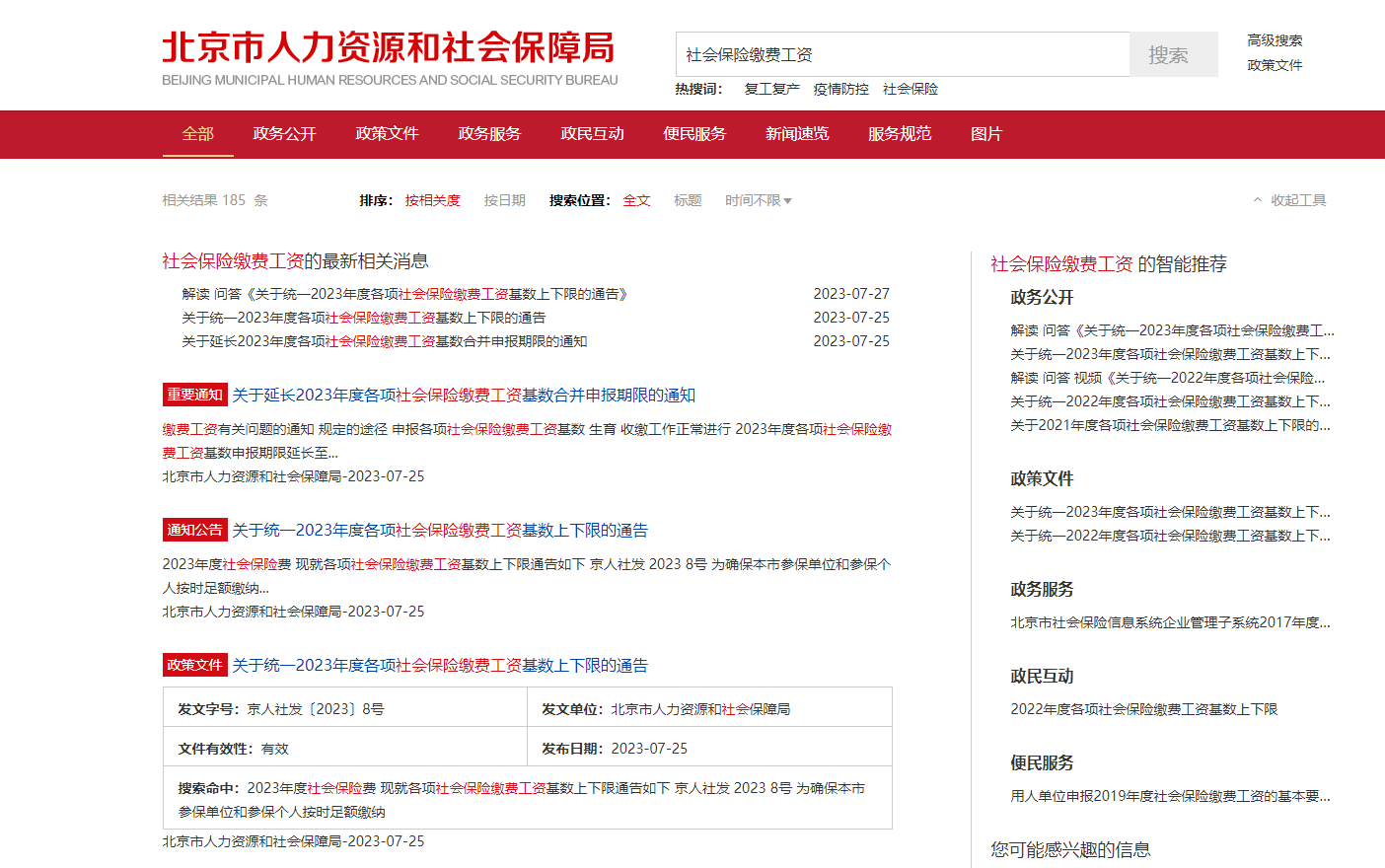Switch to the 政务公开 tab
Image resolution: width=1385 pixels, height=868 pixels.
click(284, 134)
